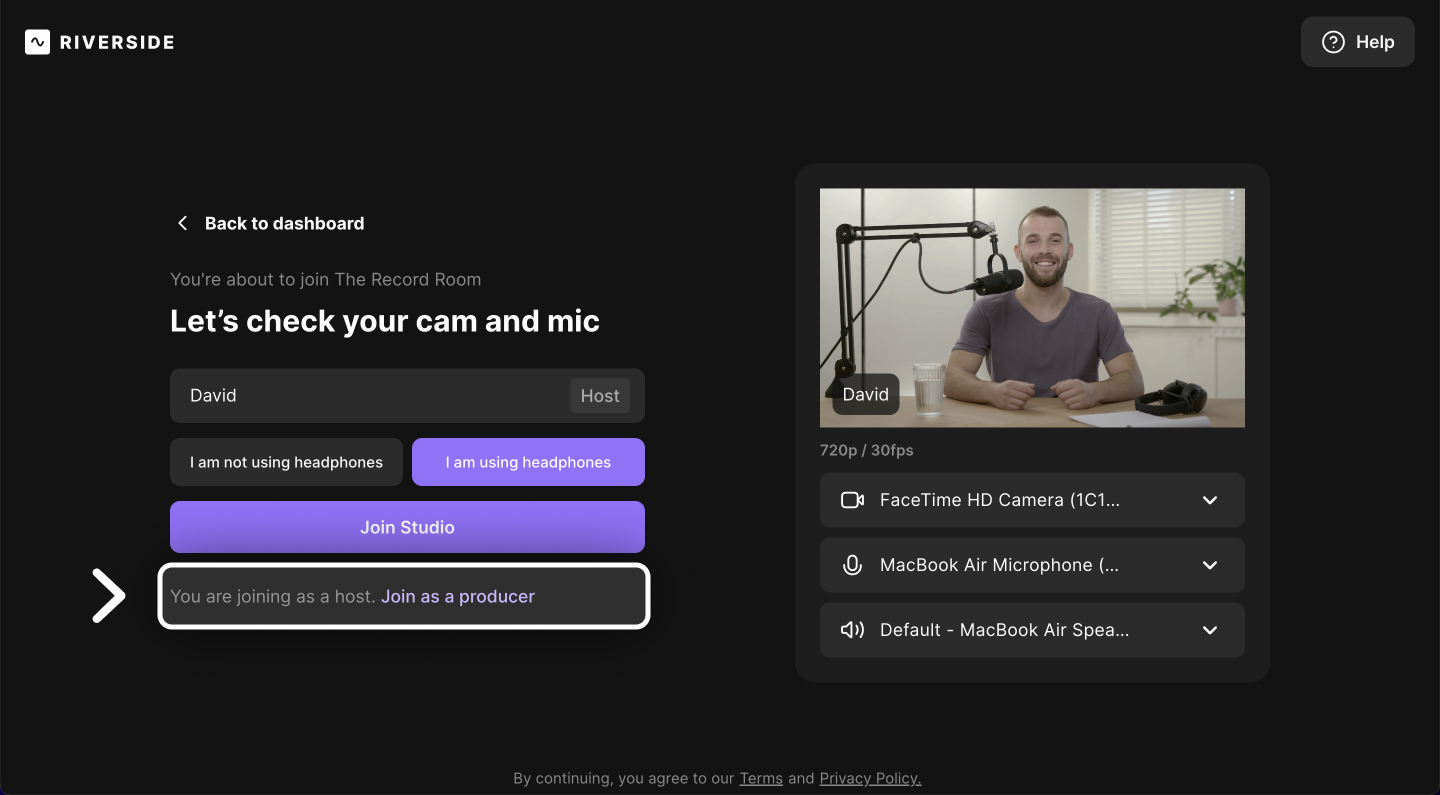Open the Privacy Policy link
The image size is (1440, 795).
(870, 778)
